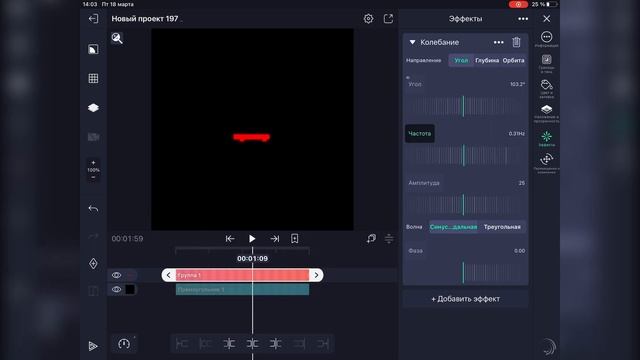Zoom in preview with the plus above 100%
The image size is (640, 360).
click(x=93, y=162)
